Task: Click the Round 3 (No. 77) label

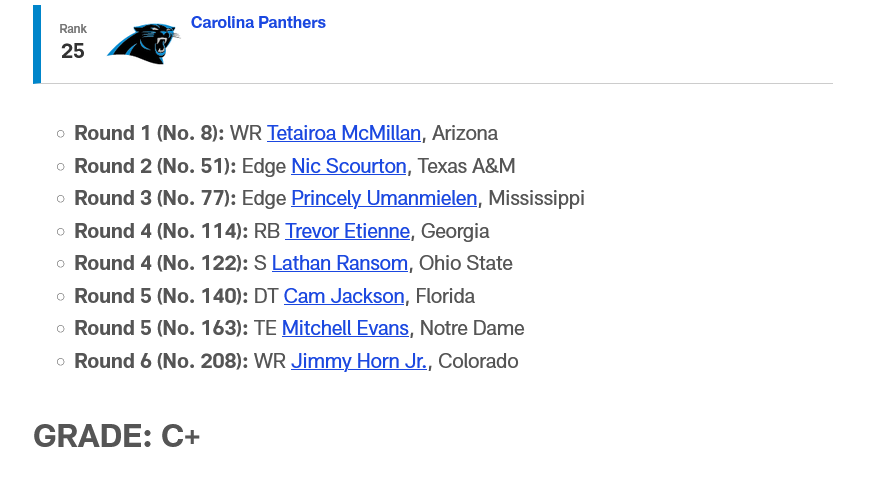Action: tap(155, 198)
